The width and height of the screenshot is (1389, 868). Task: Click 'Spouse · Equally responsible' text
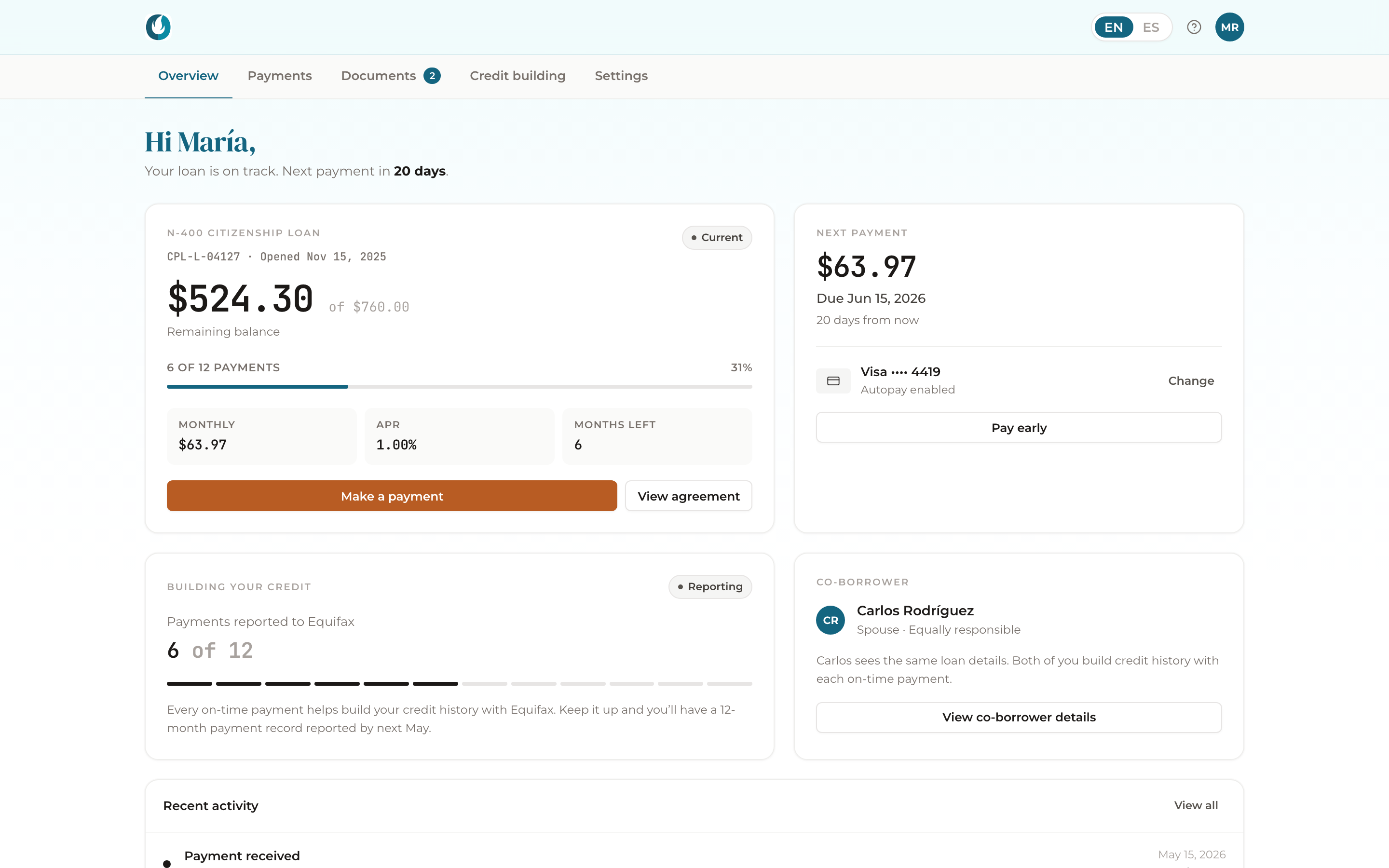coord(939,630)
